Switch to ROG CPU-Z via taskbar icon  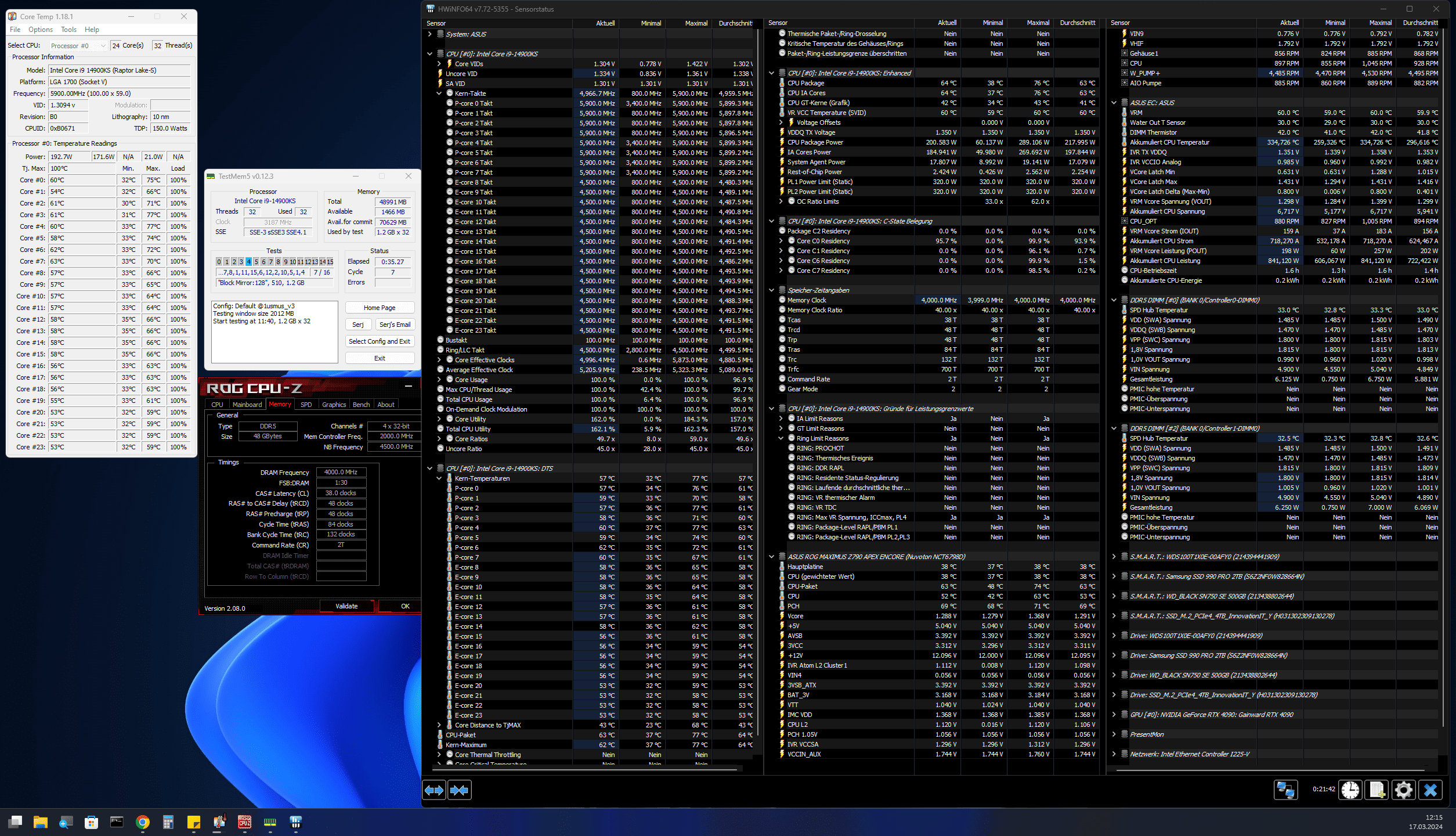pyautogui.click(x=245, y=822)
